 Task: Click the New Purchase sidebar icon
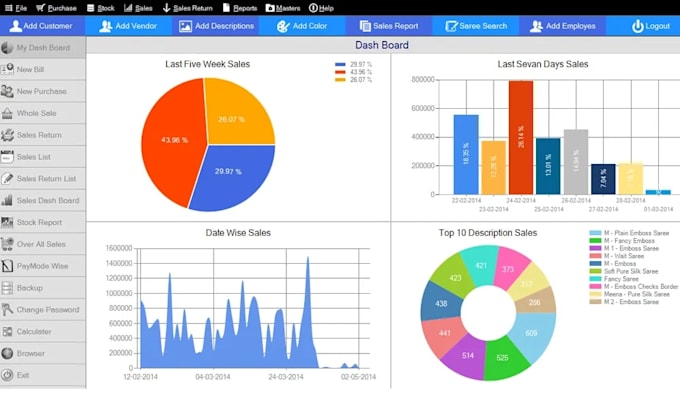(7, 91)
